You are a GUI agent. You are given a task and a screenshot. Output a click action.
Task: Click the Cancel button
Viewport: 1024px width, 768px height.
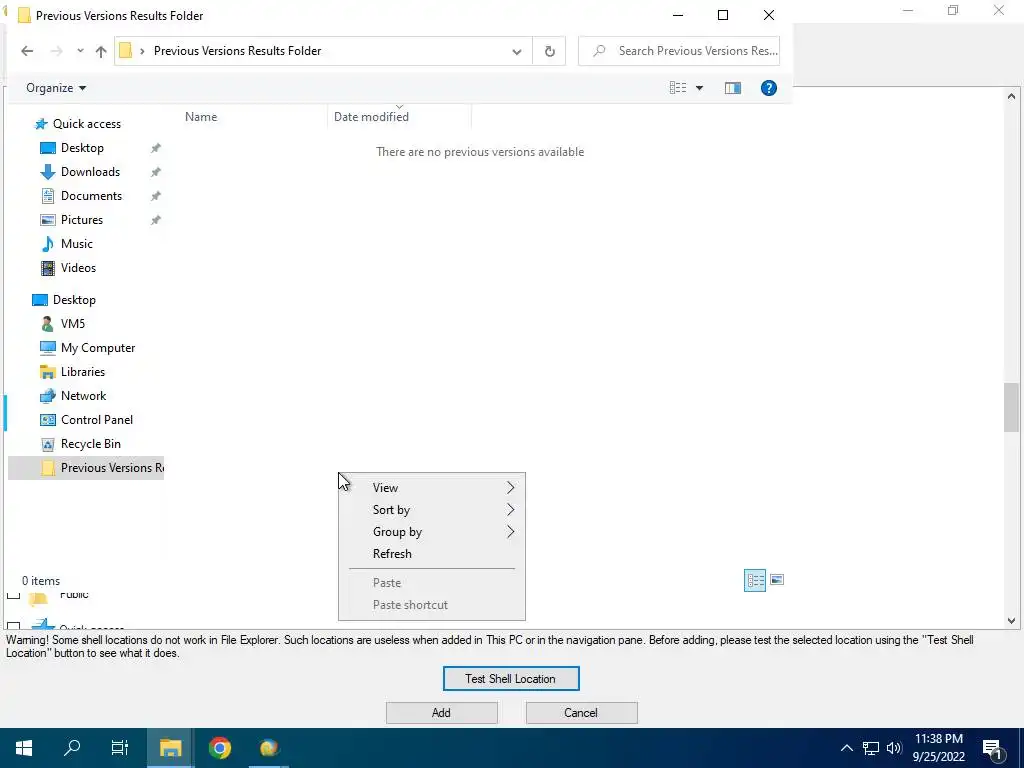pyautogui.click(x=581, y=712)
